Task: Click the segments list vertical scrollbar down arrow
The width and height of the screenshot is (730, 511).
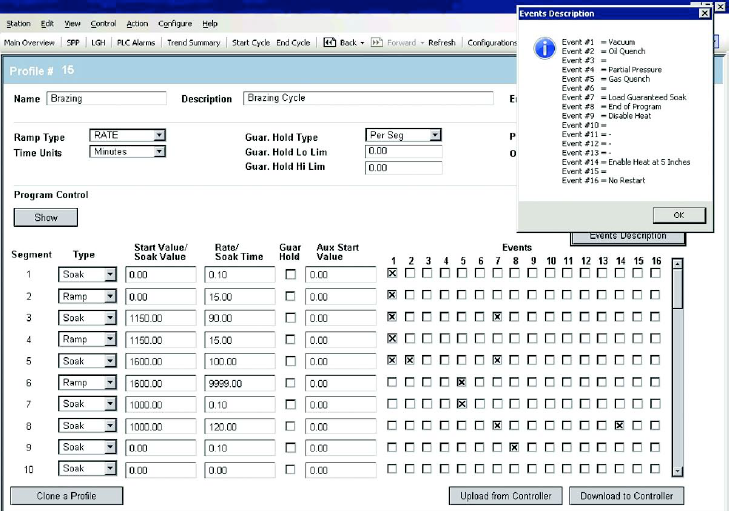Action: point(678,470)
